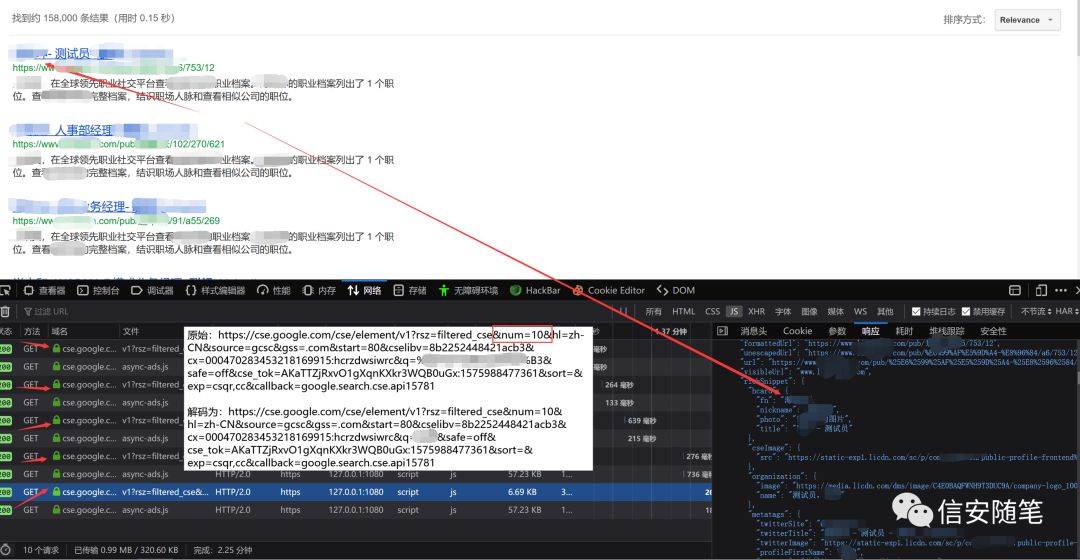Open the HAR export dropdown
Image resolution: width=1080 pixels, height=560 pixels.
pyautogui.click(x=1068, y=311)
